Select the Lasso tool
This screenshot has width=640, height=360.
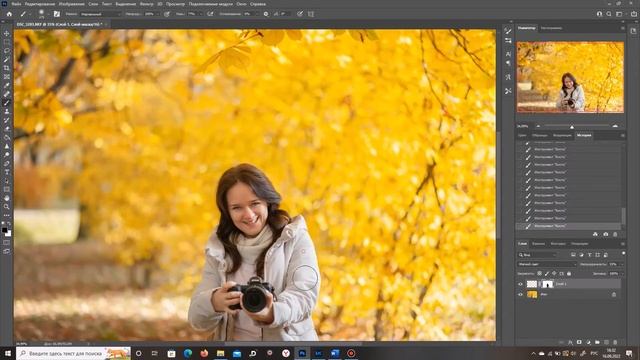tap(7, 51)
